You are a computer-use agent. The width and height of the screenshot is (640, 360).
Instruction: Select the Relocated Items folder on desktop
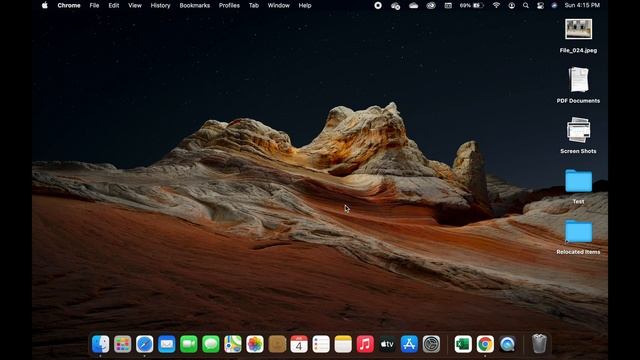coord(578,231)
